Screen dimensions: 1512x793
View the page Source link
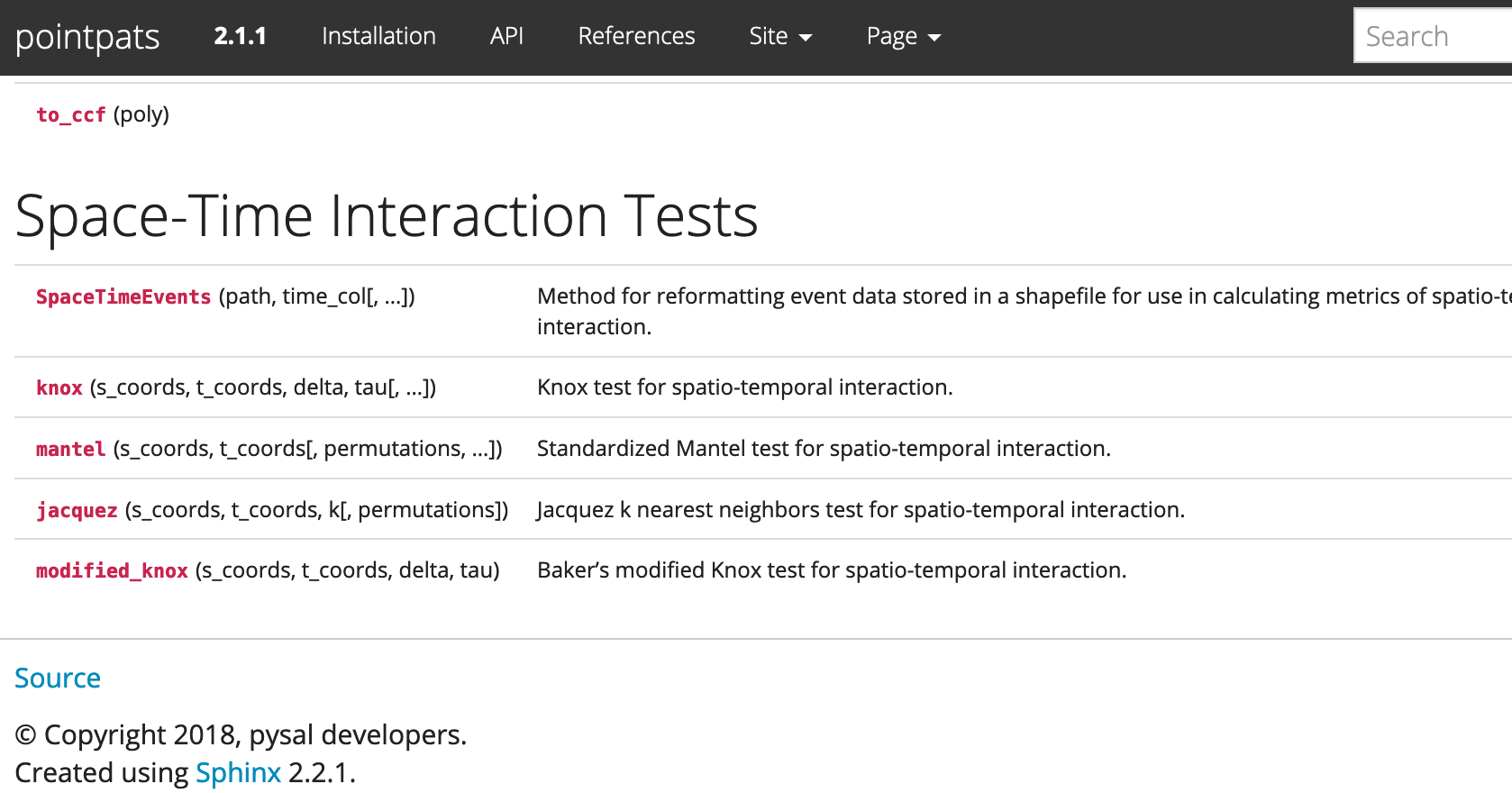58,678
